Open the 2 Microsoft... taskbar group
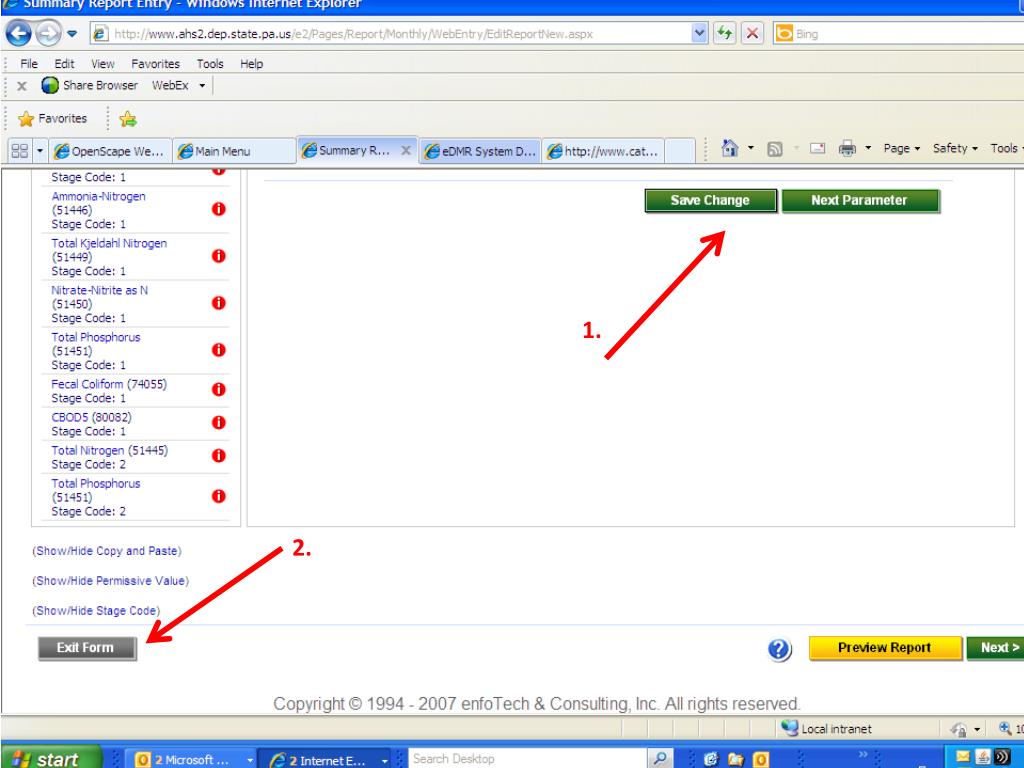Image resolution: width=1024 pixels, height=768 pixels. (x=193, y=760)
